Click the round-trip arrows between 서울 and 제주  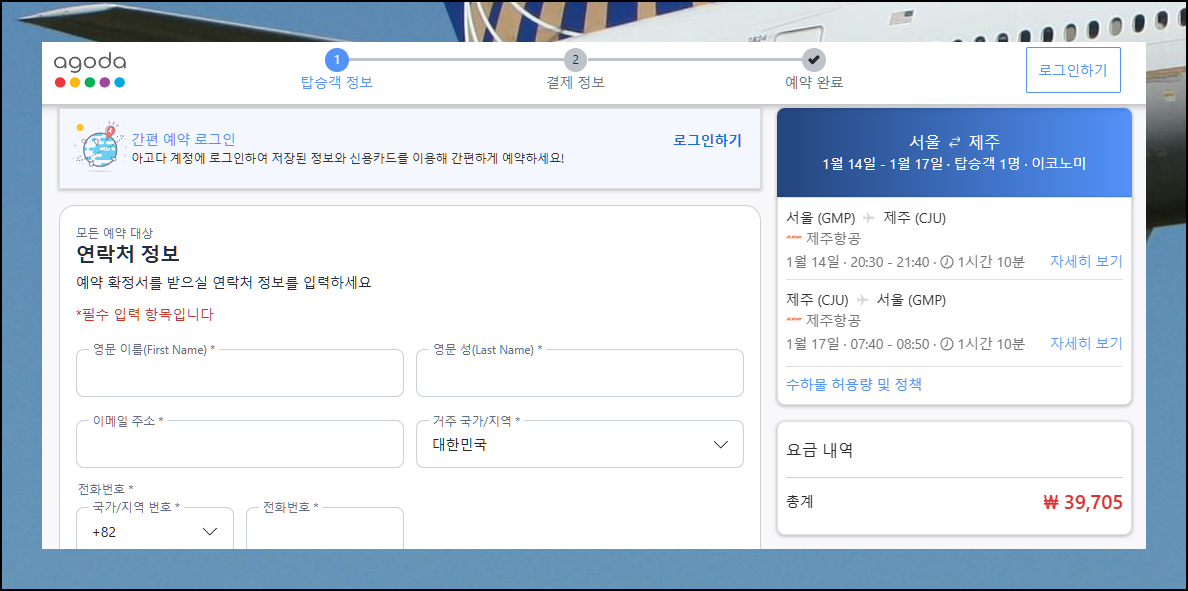coord(955,142)
